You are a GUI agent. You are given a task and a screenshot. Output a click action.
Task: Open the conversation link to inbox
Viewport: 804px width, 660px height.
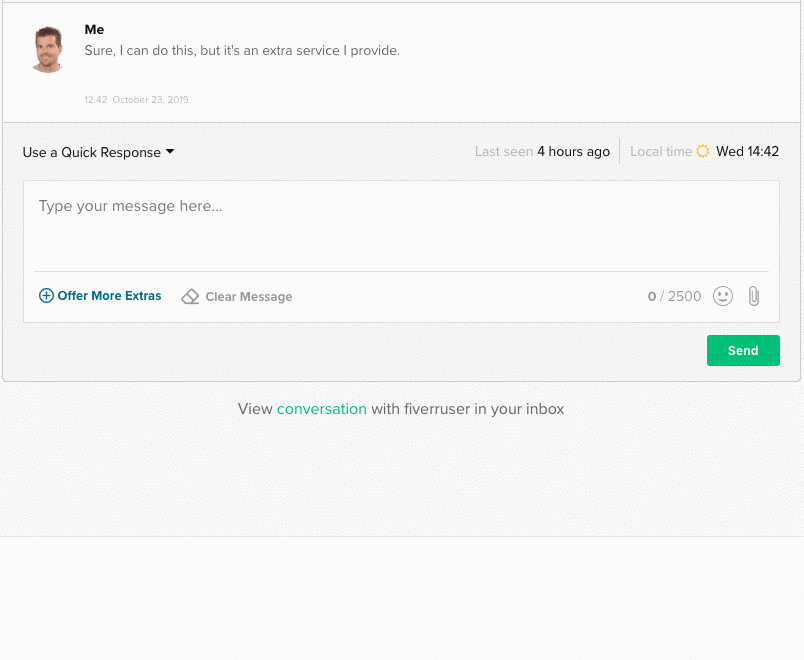tap(321, 409)
